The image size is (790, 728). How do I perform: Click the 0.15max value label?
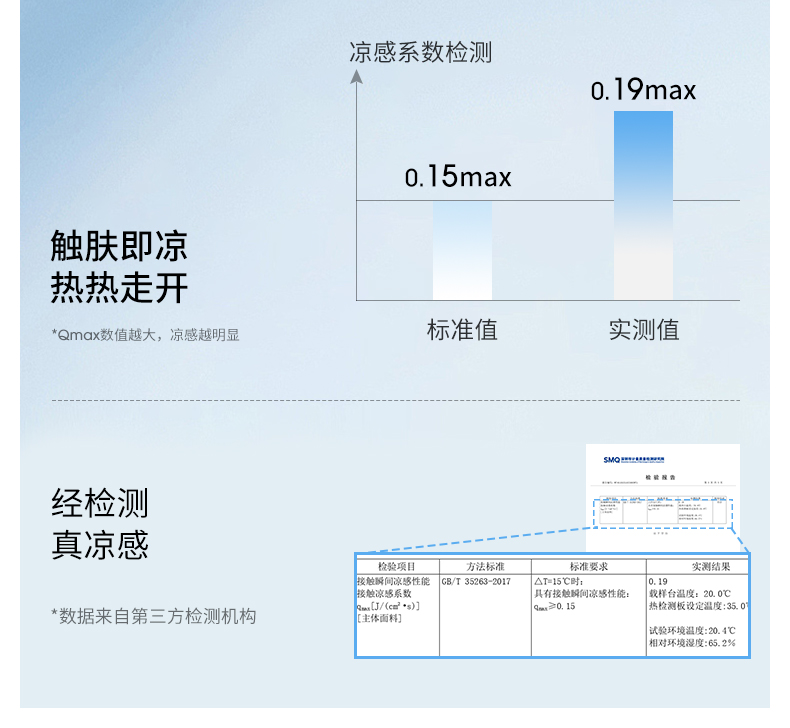pos(458,178)
